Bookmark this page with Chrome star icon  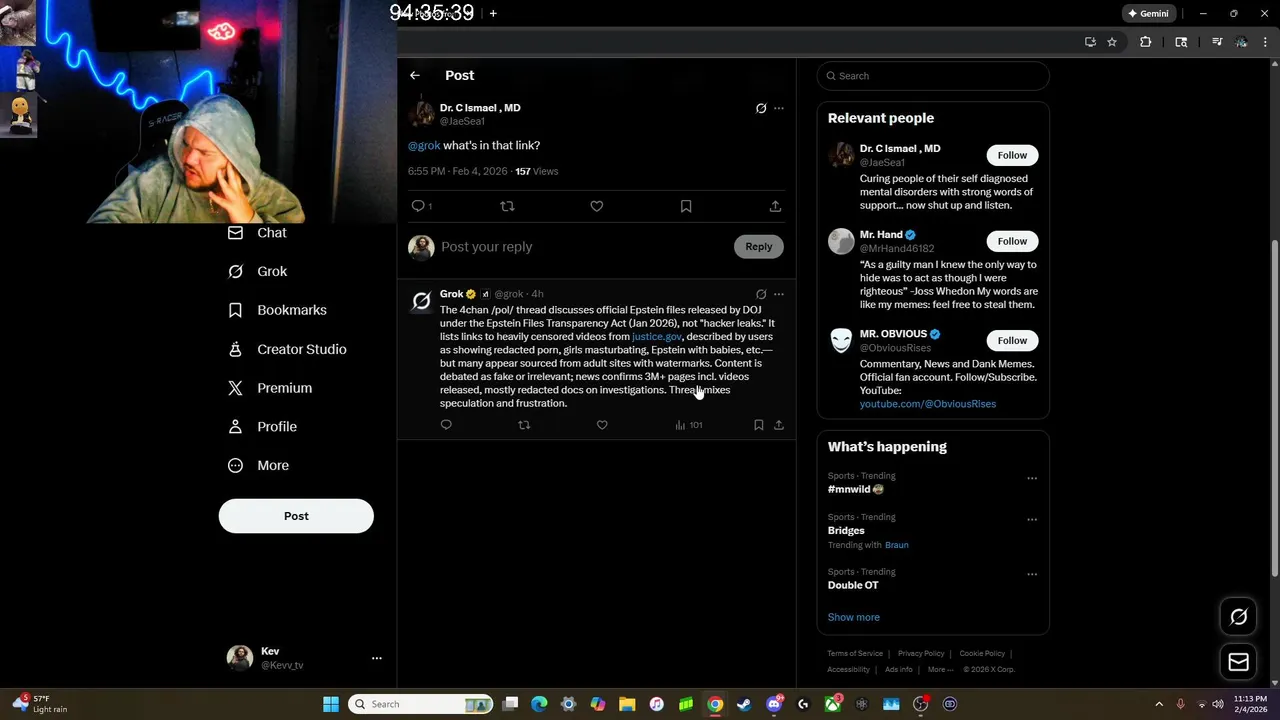[x=1112, y=42]
